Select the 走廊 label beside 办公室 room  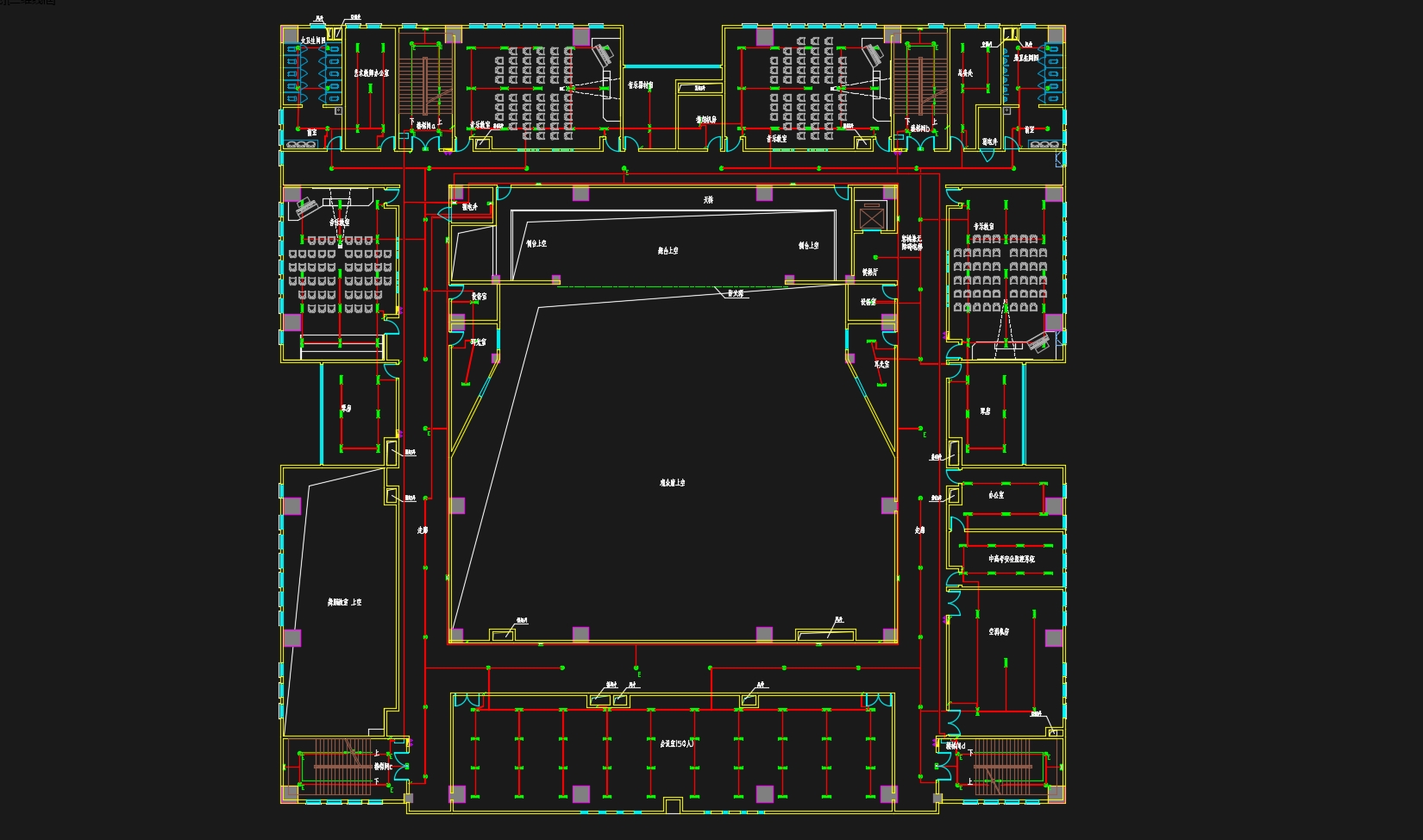(x=919, y=530)
